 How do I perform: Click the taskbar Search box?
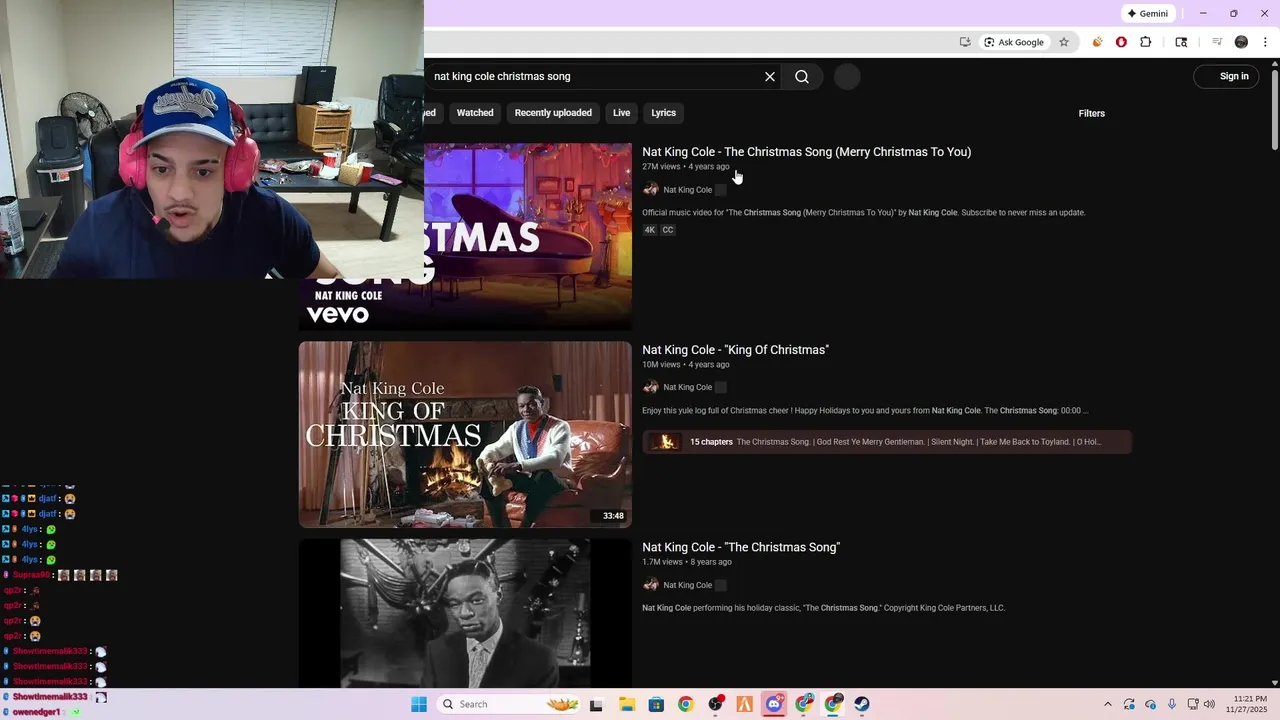pos(510,704)
